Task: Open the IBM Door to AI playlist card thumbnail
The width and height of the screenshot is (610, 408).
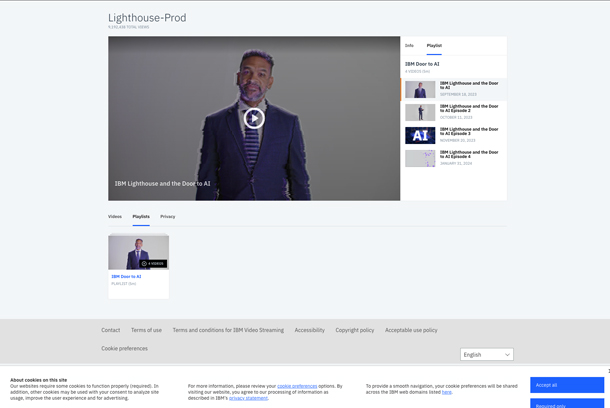Action: click(138, 252)
